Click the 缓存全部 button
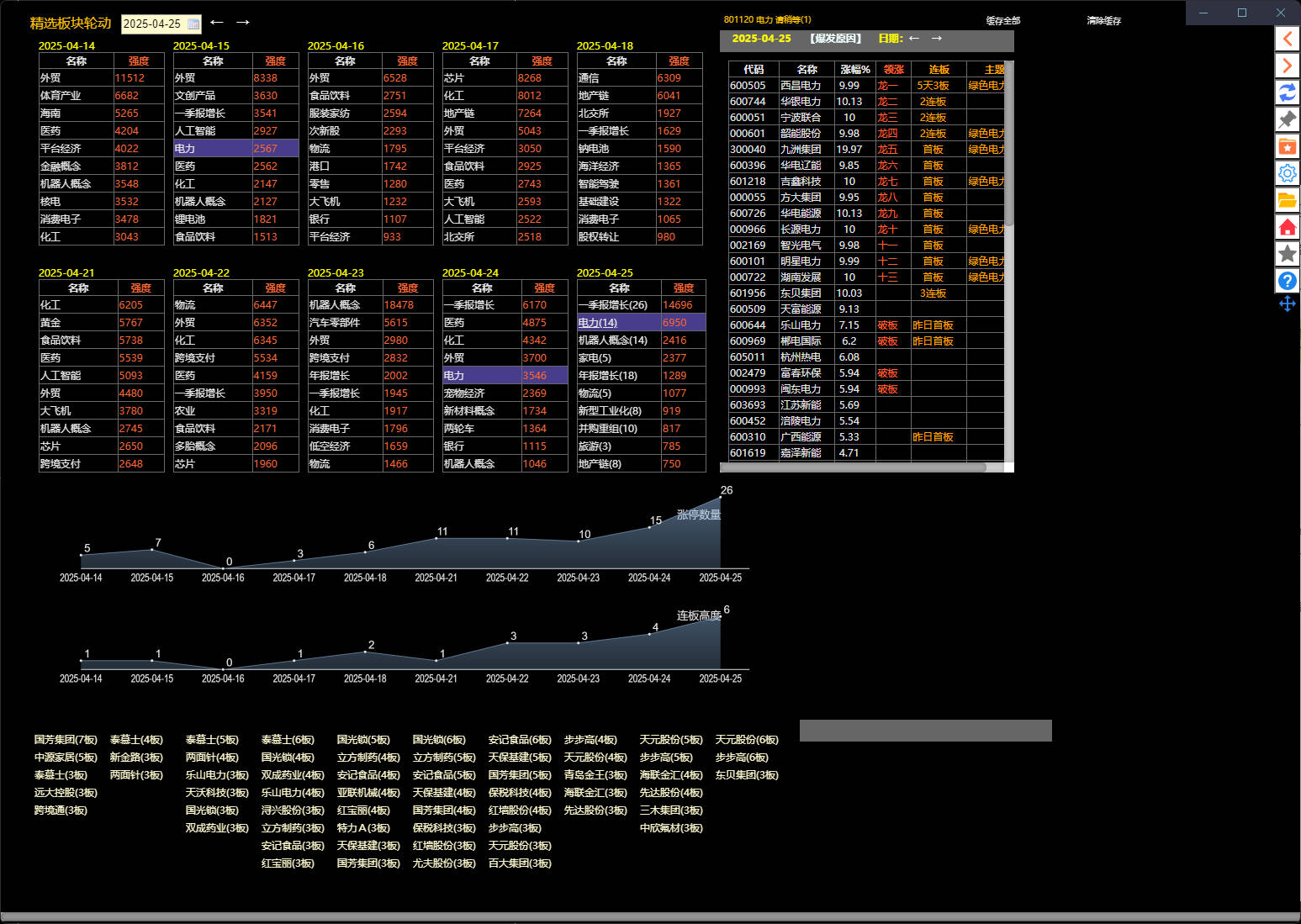The width and height of the screenshot is (1301, 924). (1002, 21)
